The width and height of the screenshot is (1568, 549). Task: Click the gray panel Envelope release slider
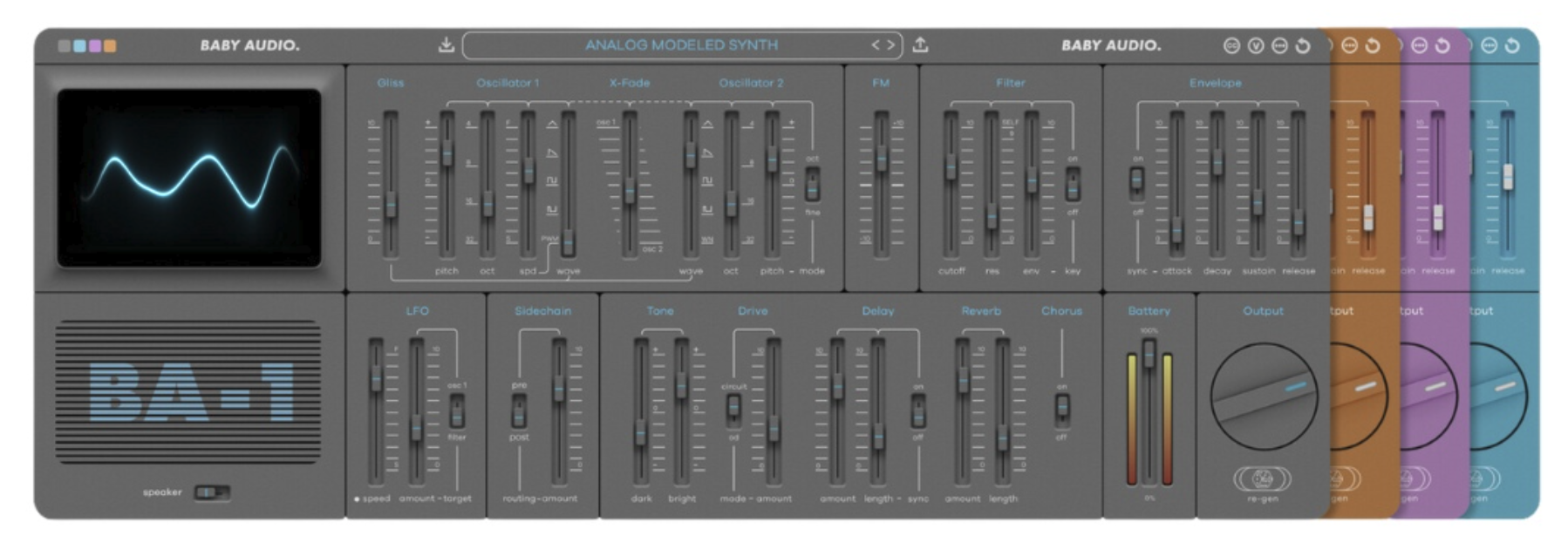[1299, 184]
